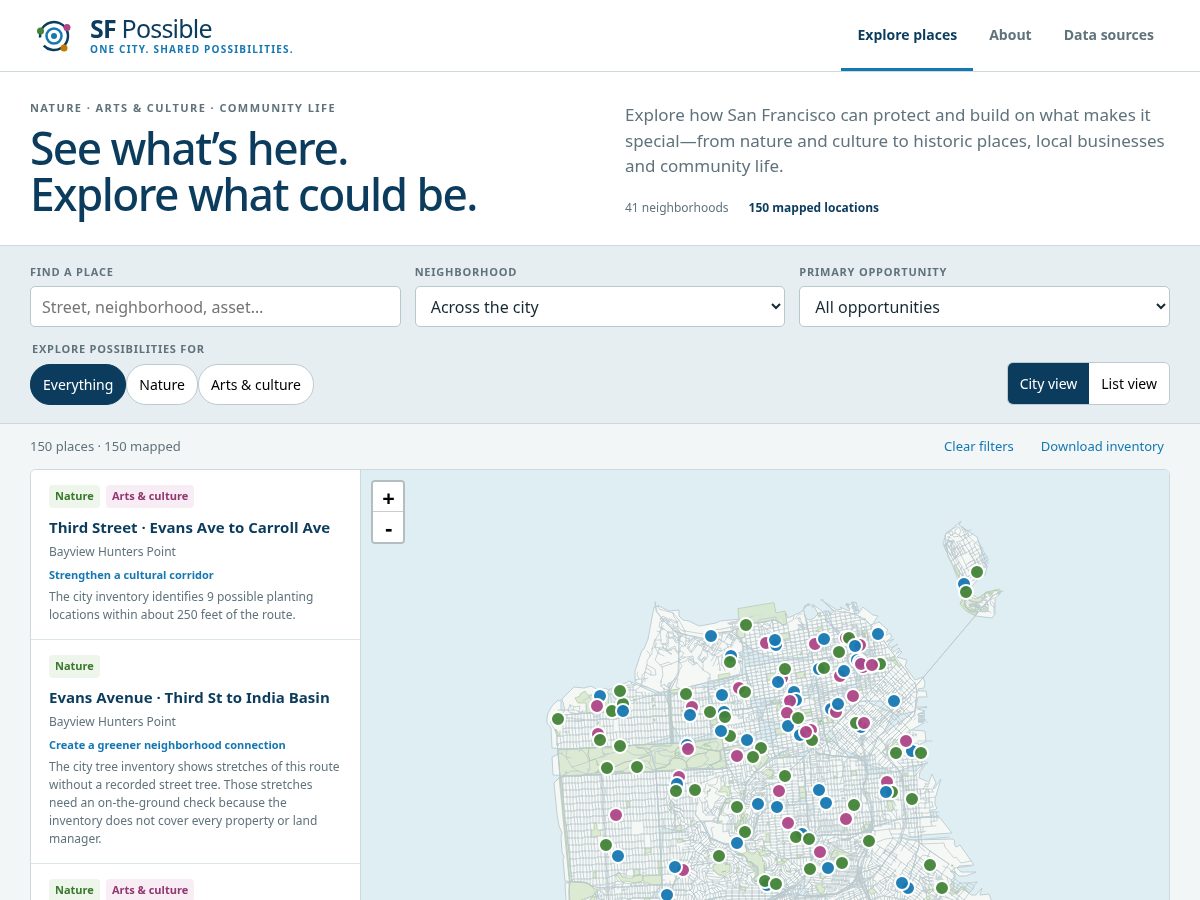The image size is (1200, 900).
Task: Click the SF Possible logo icon
Action: point(53,35)
